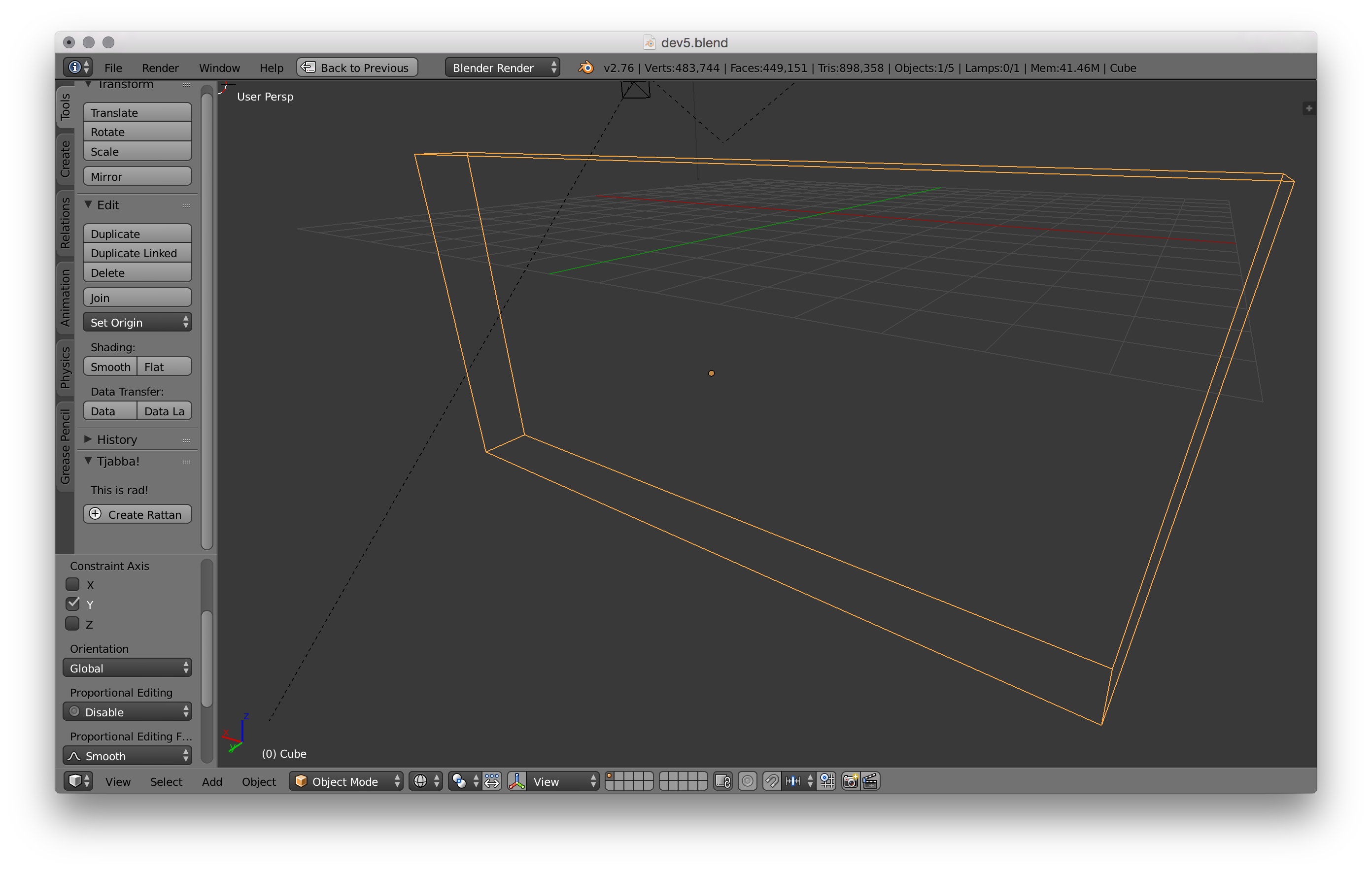Open the snap element type selector
Image resolution: width=1372 pixels, height=872 pixels.
[799, 781]
